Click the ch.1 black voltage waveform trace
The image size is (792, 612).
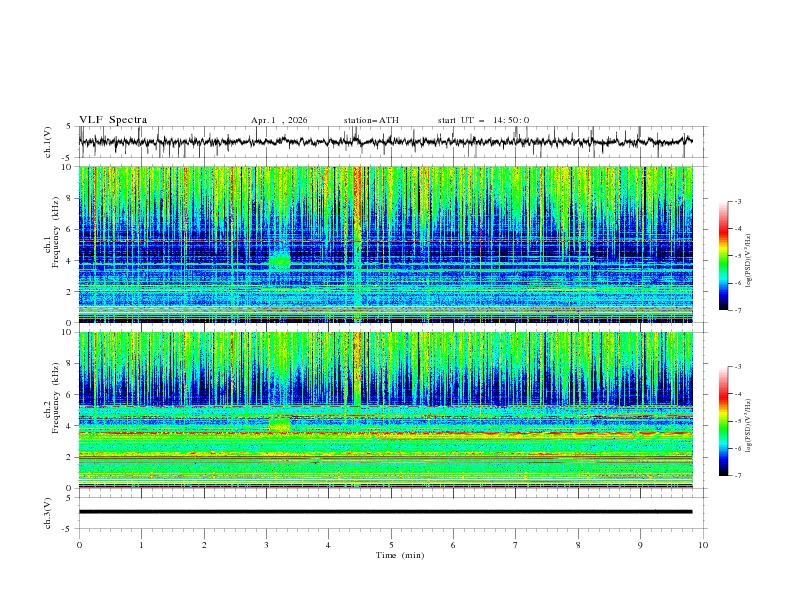click(385, 141)
